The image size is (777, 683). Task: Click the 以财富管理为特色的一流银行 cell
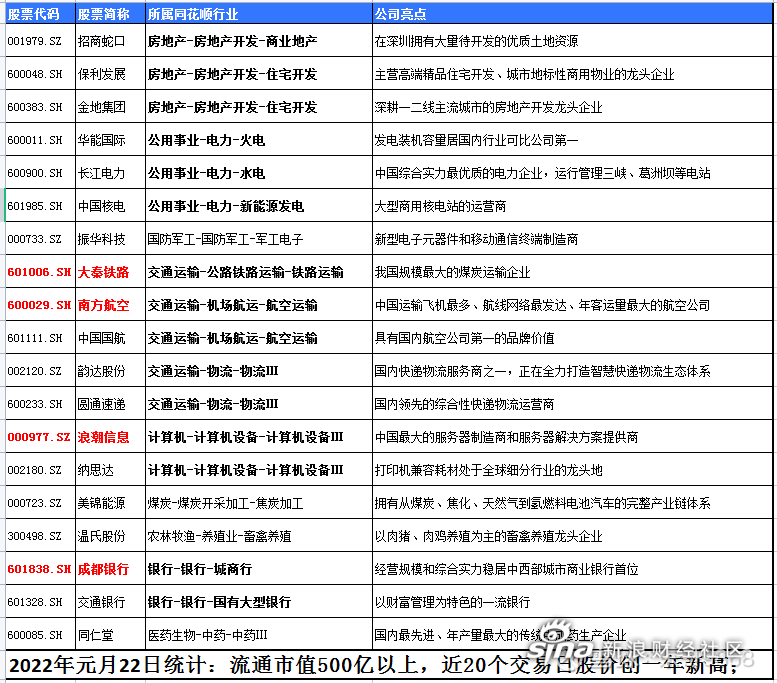(572, 602)
